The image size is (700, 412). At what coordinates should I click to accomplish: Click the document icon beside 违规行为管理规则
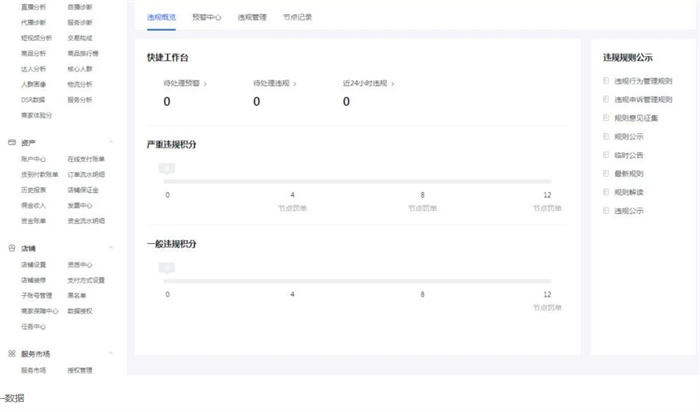pyautogui.click(x=606, y=81)
